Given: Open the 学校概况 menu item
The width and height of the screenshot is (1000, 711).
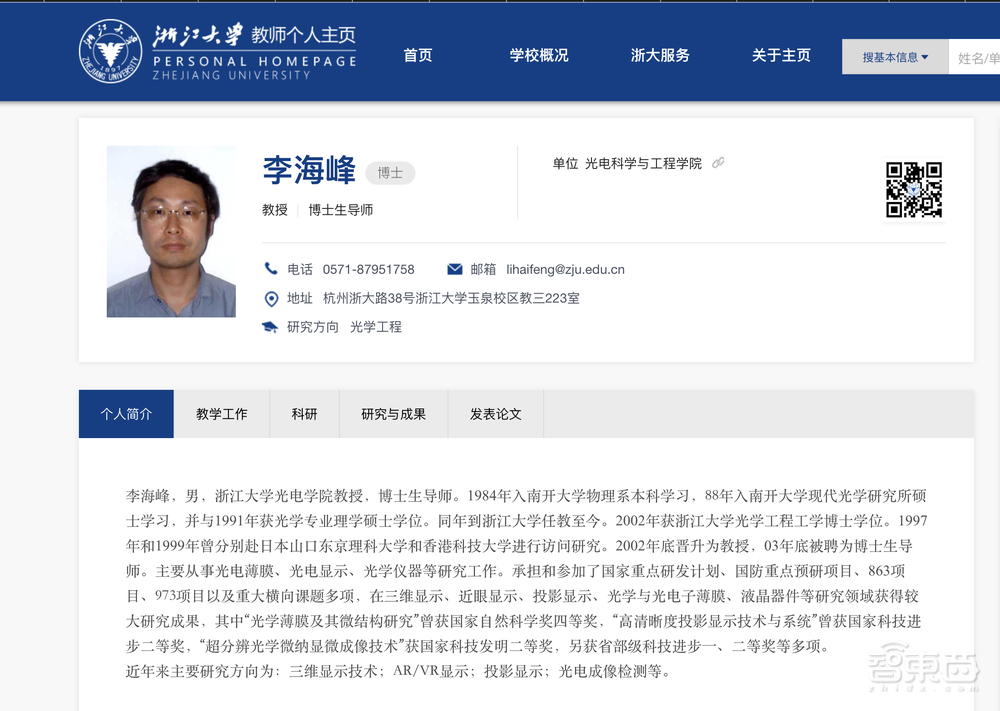Looking at the screenshot, I should (539, 56).
